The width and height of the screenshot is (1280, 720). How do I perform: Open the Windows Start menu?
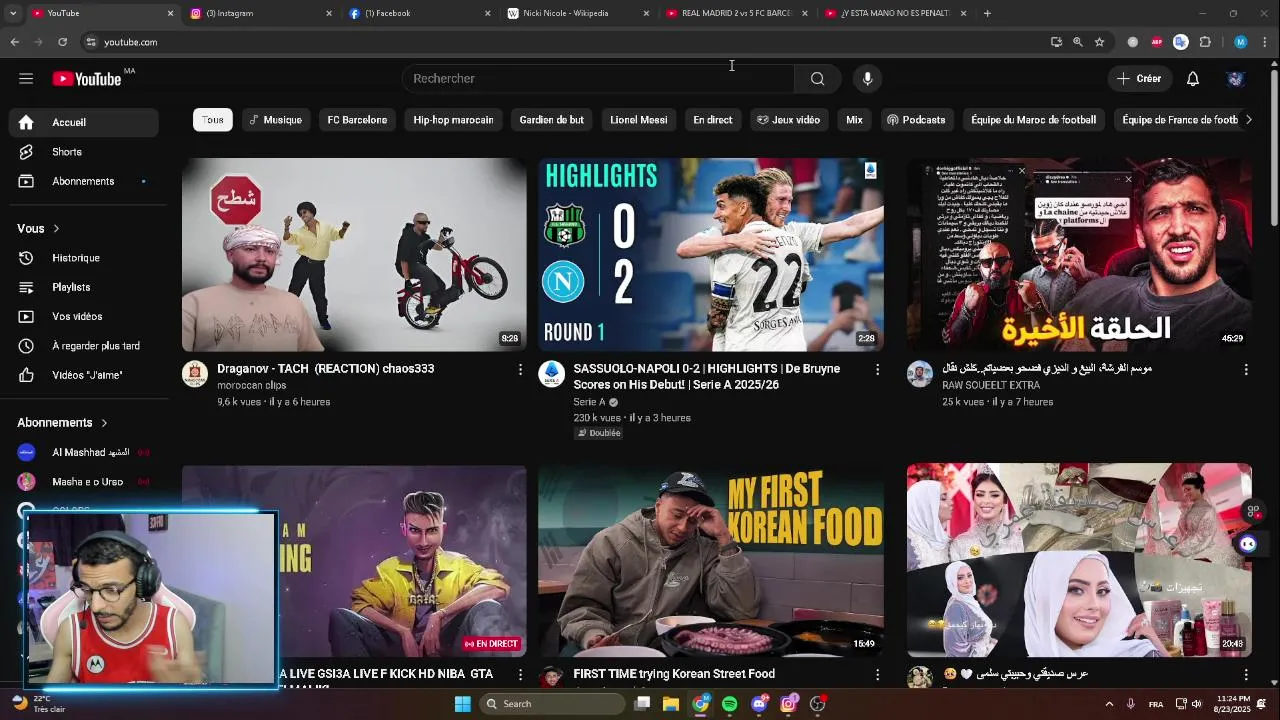pyautogui.click(x=462, y=704)
